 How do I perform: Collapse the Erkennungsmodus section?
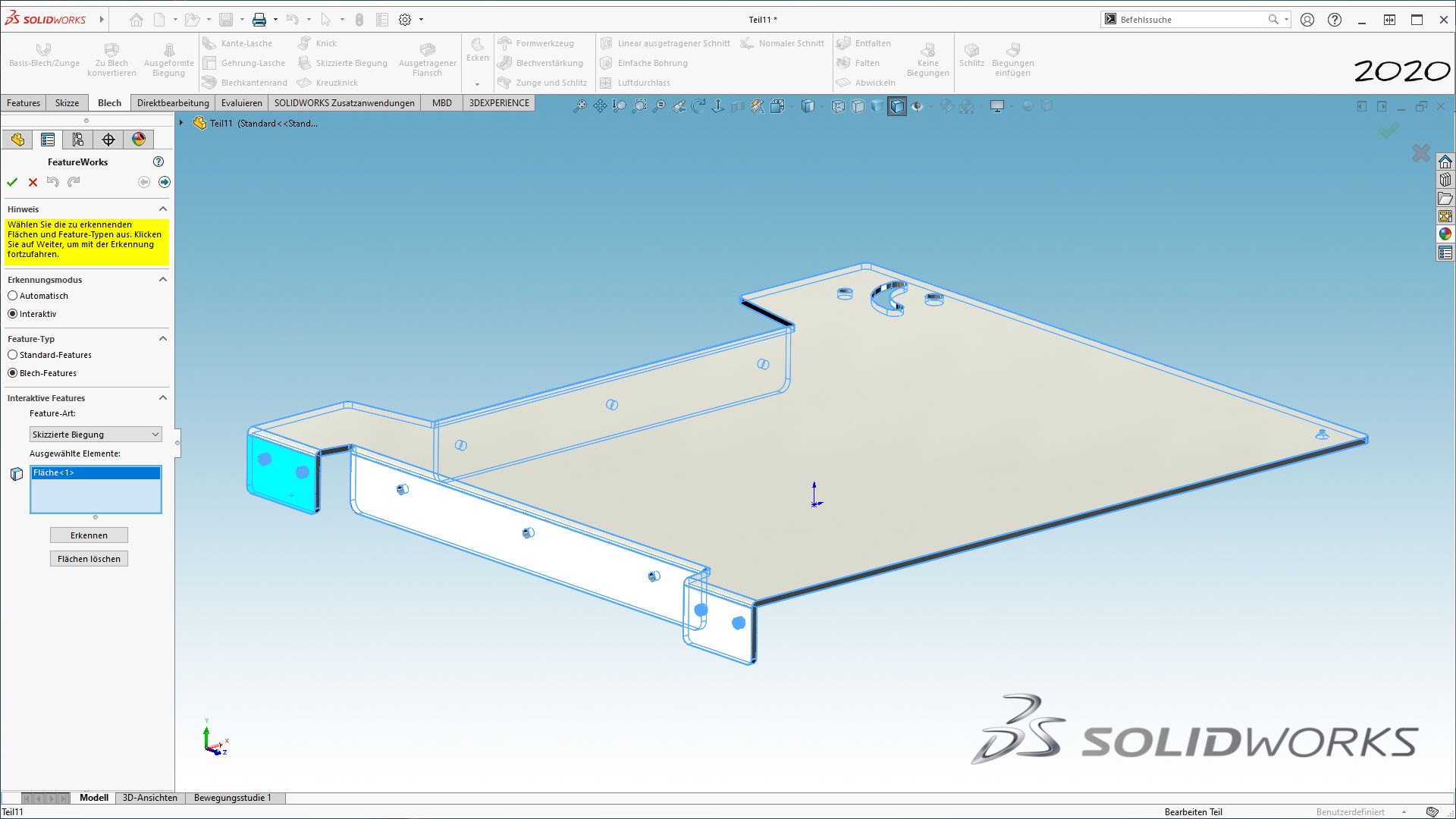162,279
